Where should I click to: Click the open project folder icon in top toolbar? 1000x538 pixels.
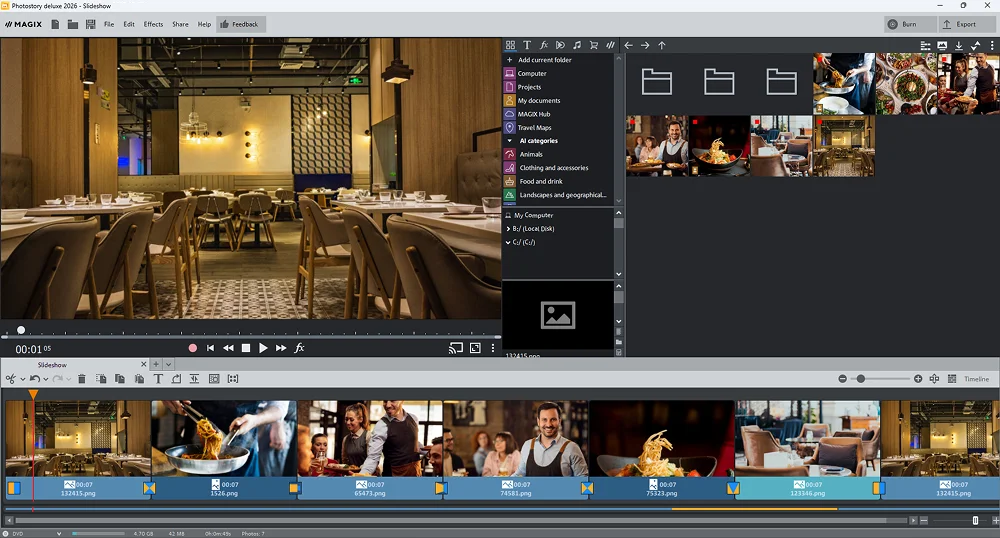(73, 24)
